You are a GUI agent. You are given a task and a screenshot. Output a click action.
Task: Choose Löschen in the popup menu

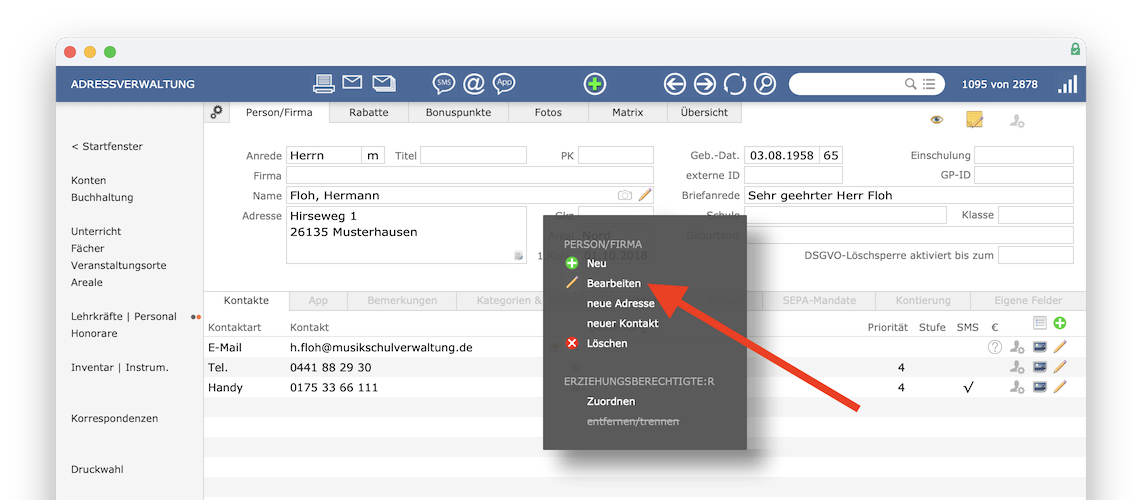607,343
